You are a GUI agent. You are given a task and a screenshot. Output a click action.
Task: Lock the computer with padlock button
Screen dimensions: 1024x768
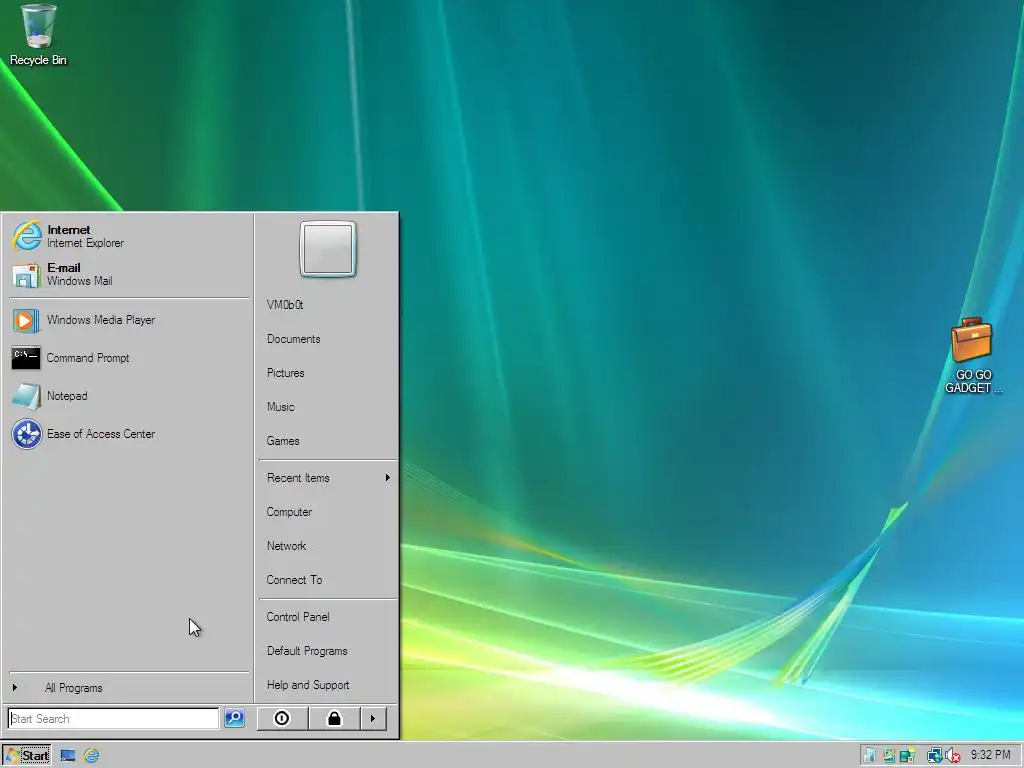pos(334,718)
